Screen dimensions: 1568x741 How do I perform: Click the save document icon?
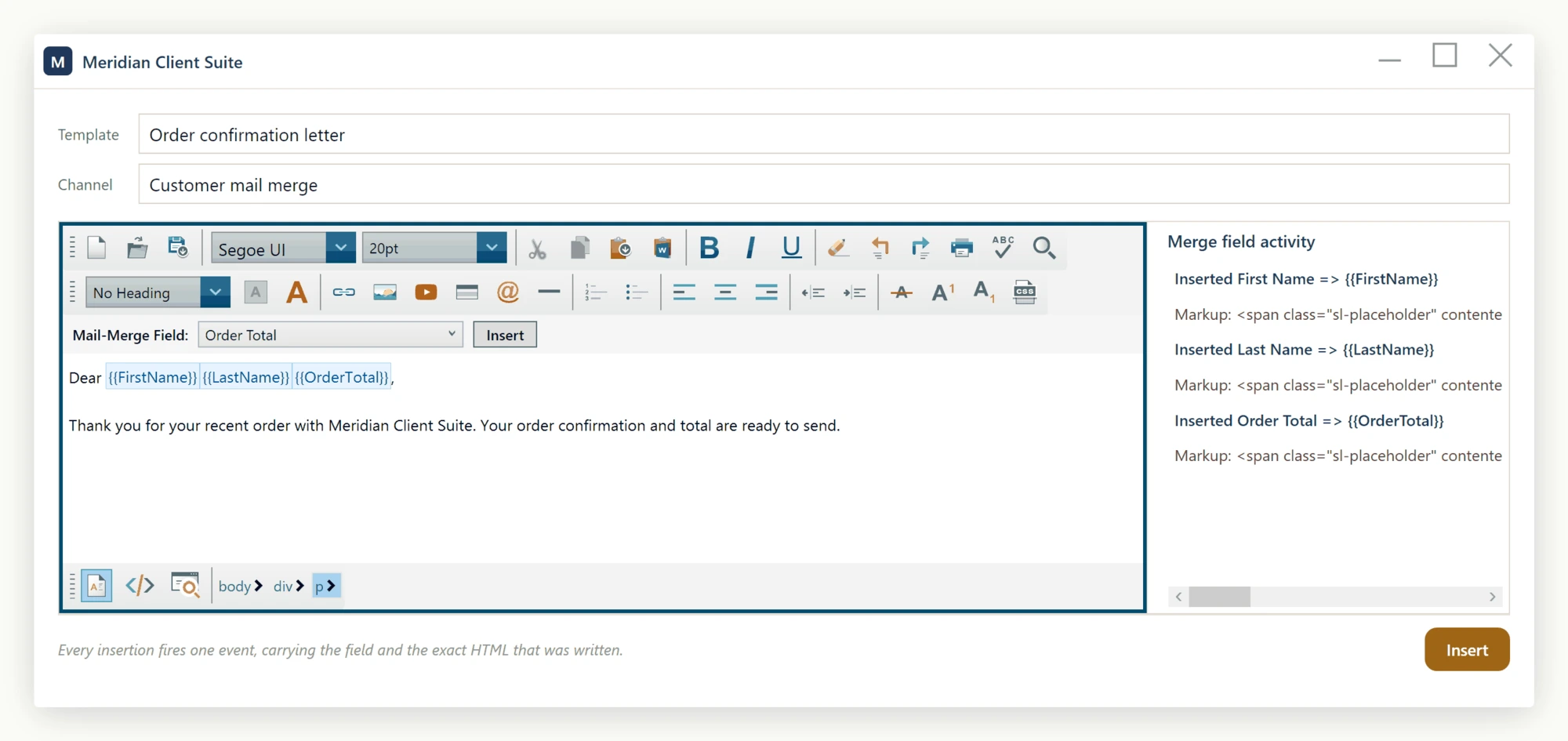[x=178, y=248]
